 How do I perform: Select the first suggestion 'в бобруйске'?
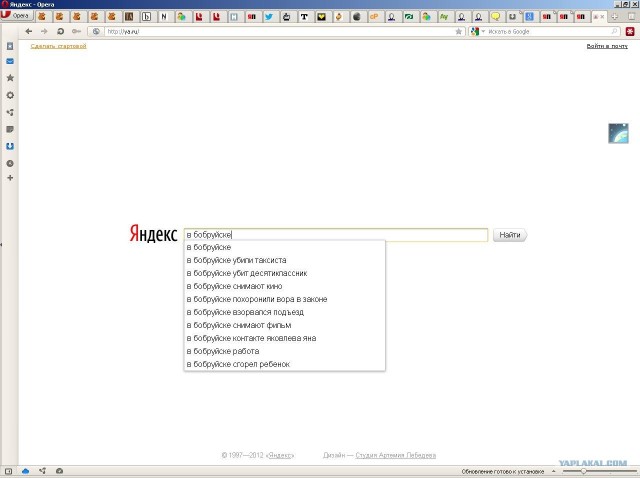[x=284, y=247]
